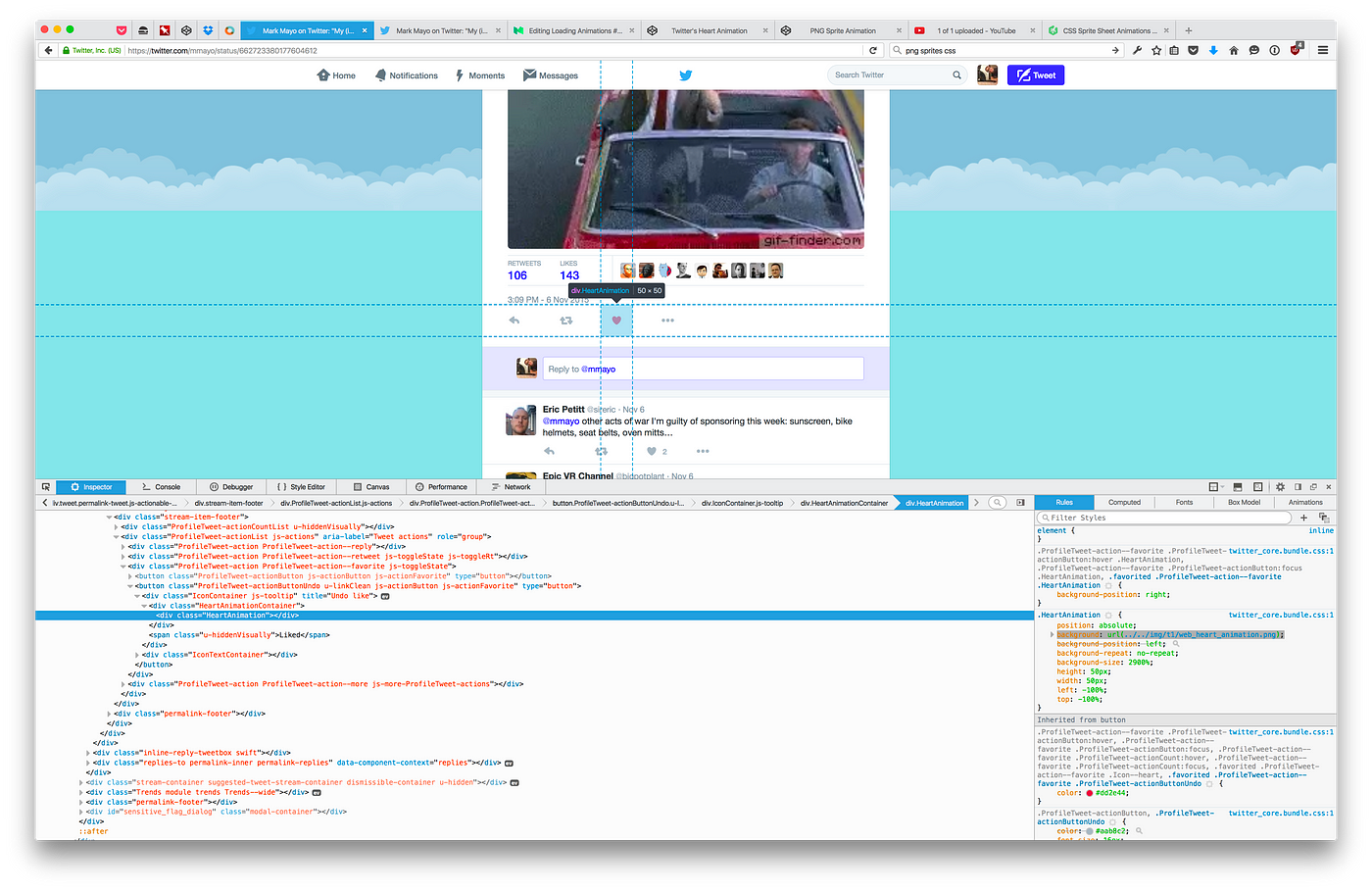Collapse the HeartAnimationContainer div node
This screenshot has width=1372, height=891.
145,606
